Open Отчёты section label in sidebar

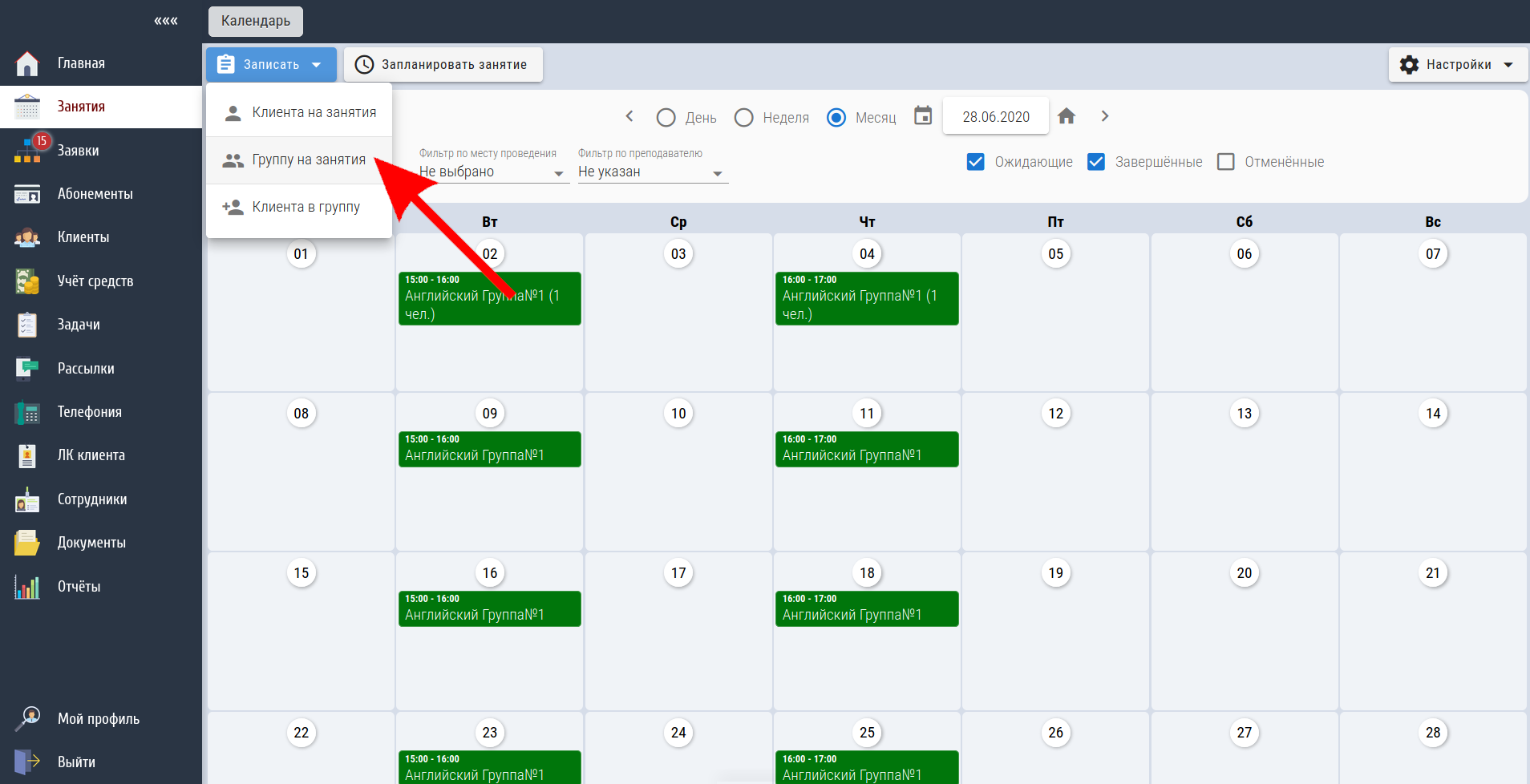click(x=79, y=587)
